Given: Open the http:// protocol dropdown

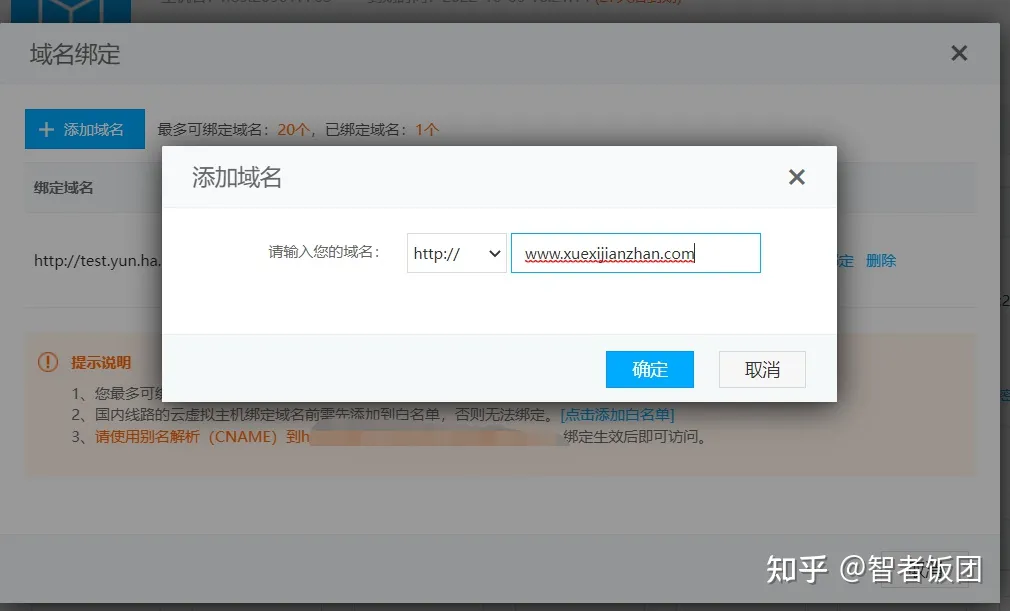Looking at the screenshot, I should click(456, 254).
